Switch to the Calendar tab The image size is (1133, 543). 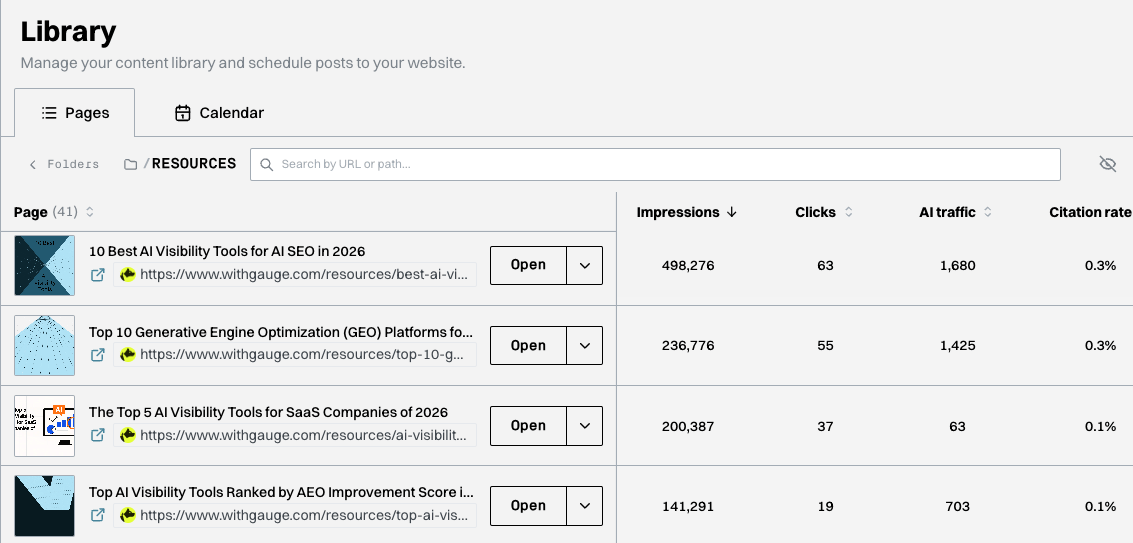coord(219,113)
